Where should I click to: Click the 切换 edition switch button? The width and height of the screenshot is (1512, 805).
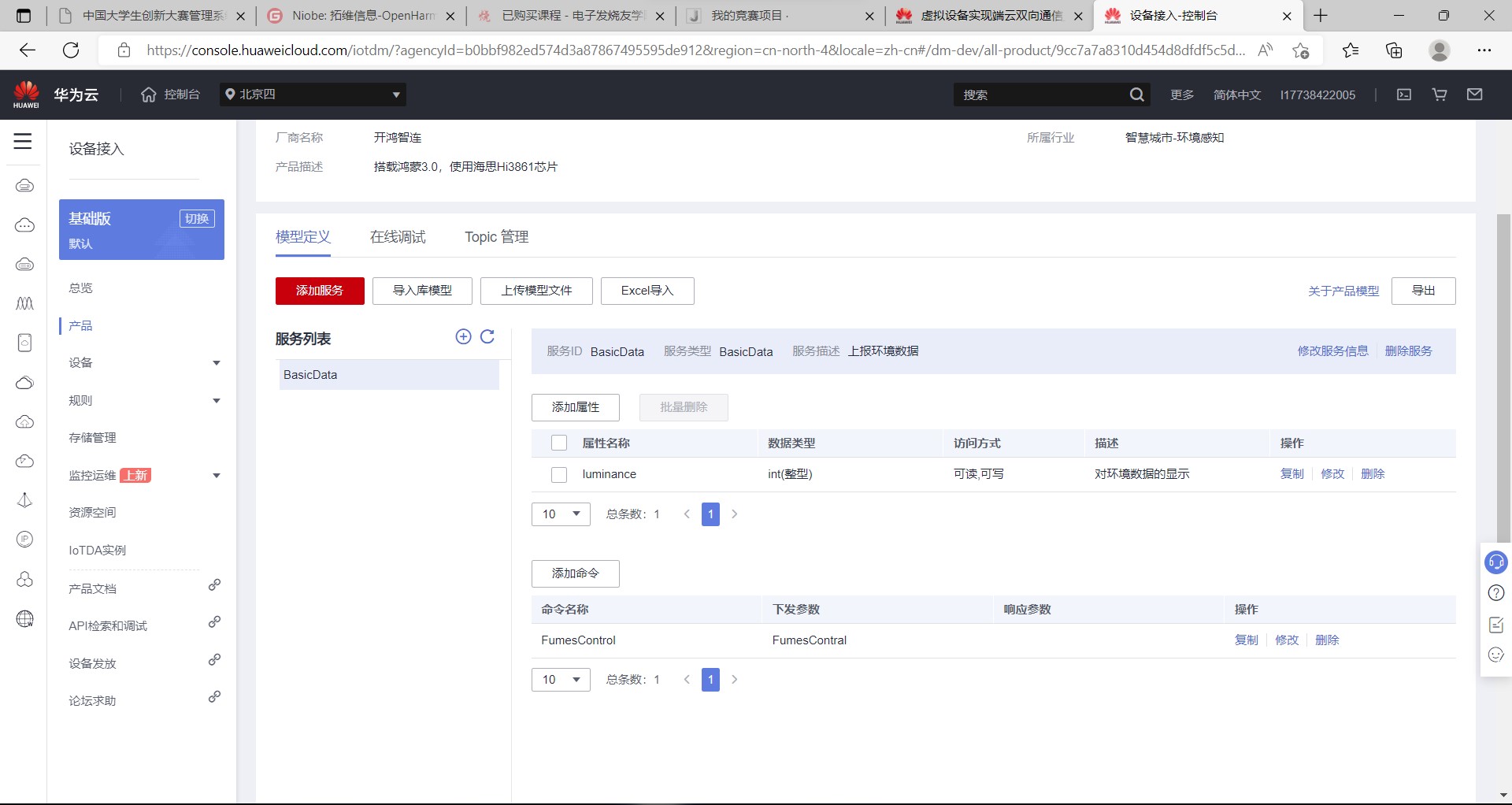tap(197, 219)
